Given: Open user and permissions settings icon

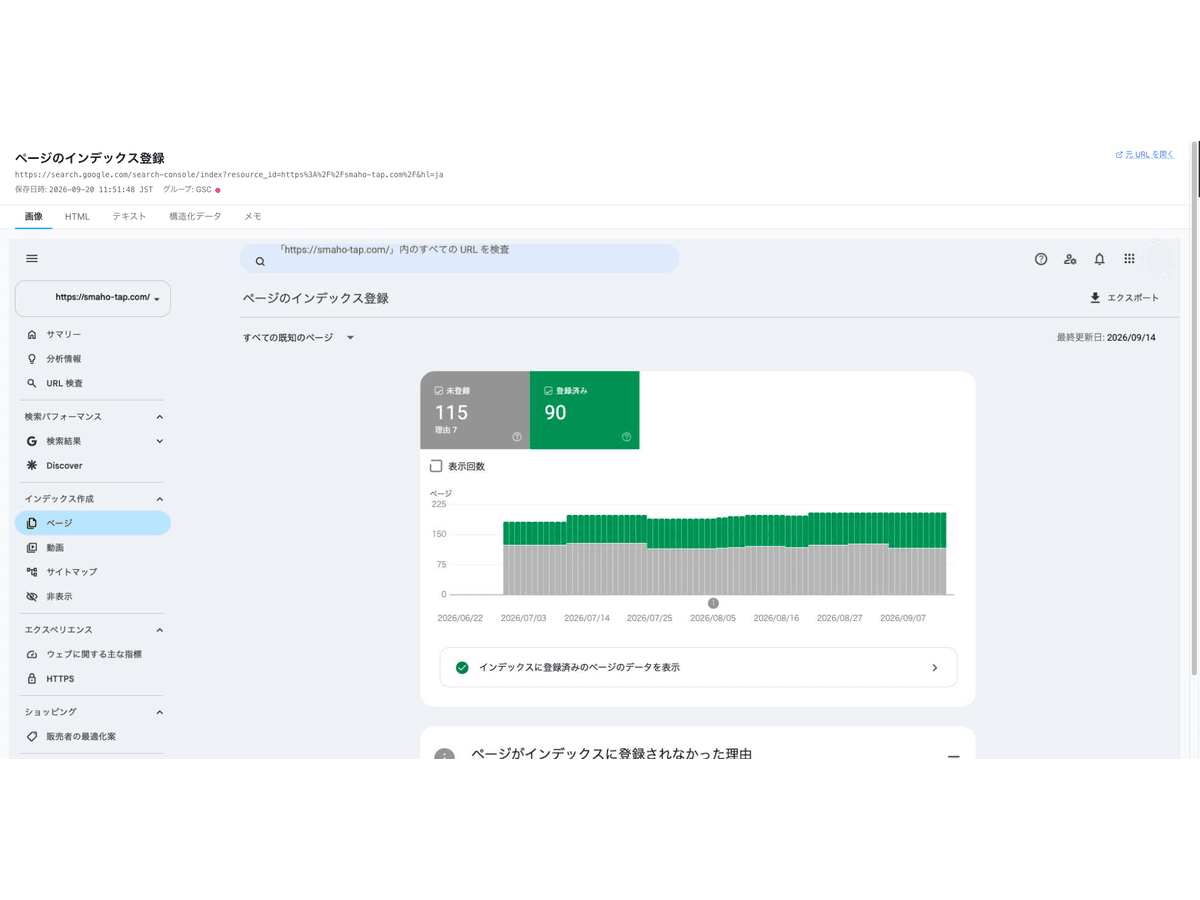Looking at the screenshot, I should pyautogui.click(x=1070, y=259).
